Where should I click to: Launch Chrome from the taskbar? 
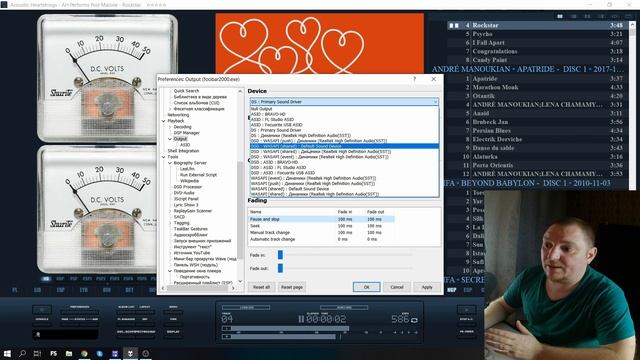84,353
